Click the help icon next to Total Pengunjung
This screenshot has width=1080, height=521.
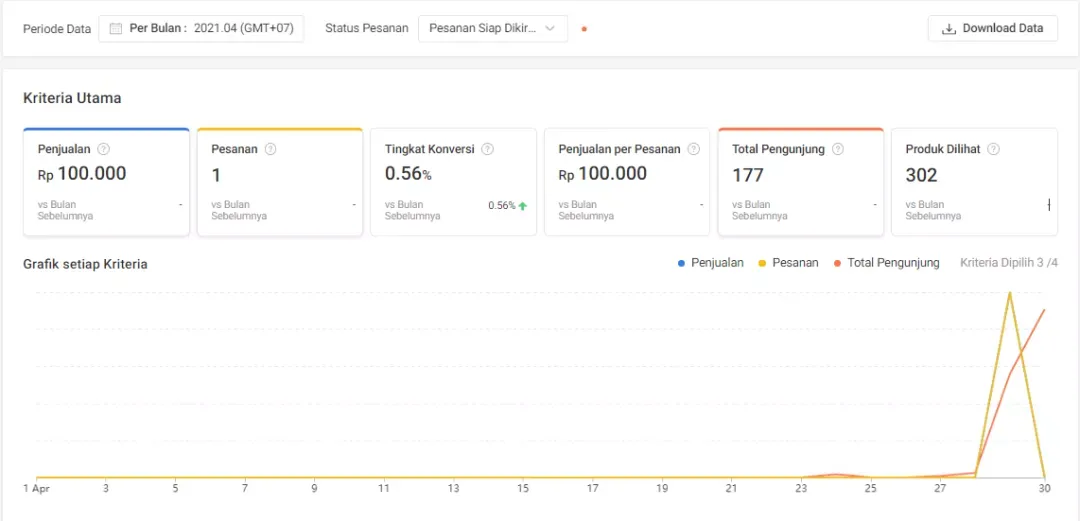(838, 149)
